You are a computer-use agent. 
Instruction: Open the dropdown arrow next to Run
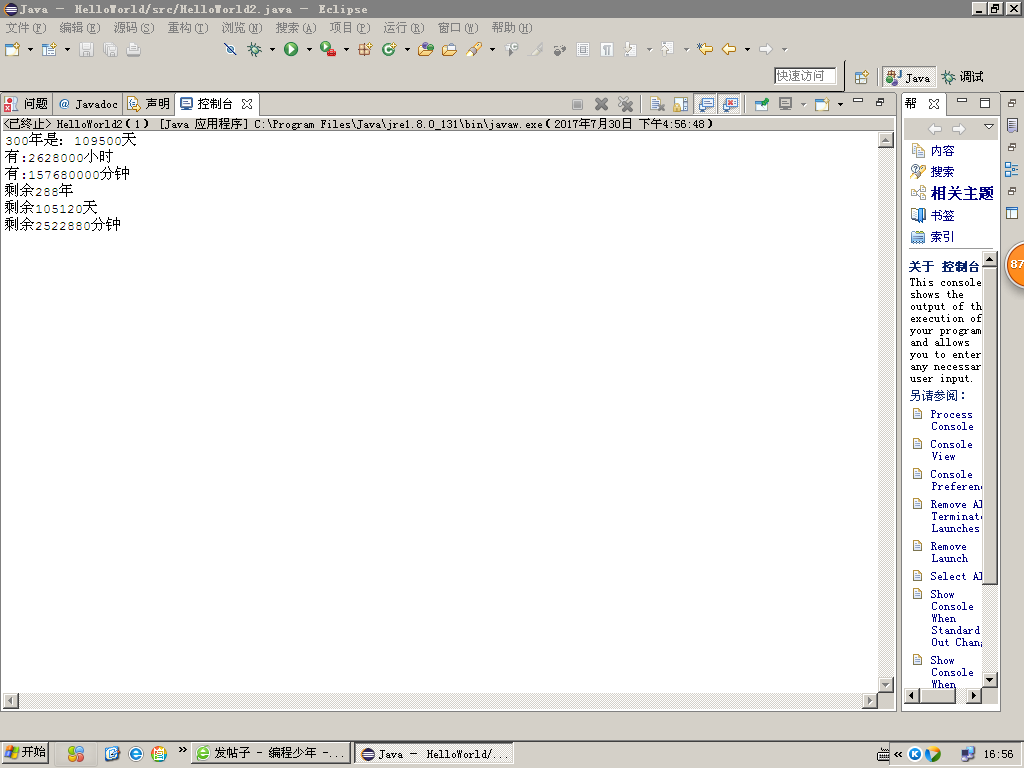point(308,49)
